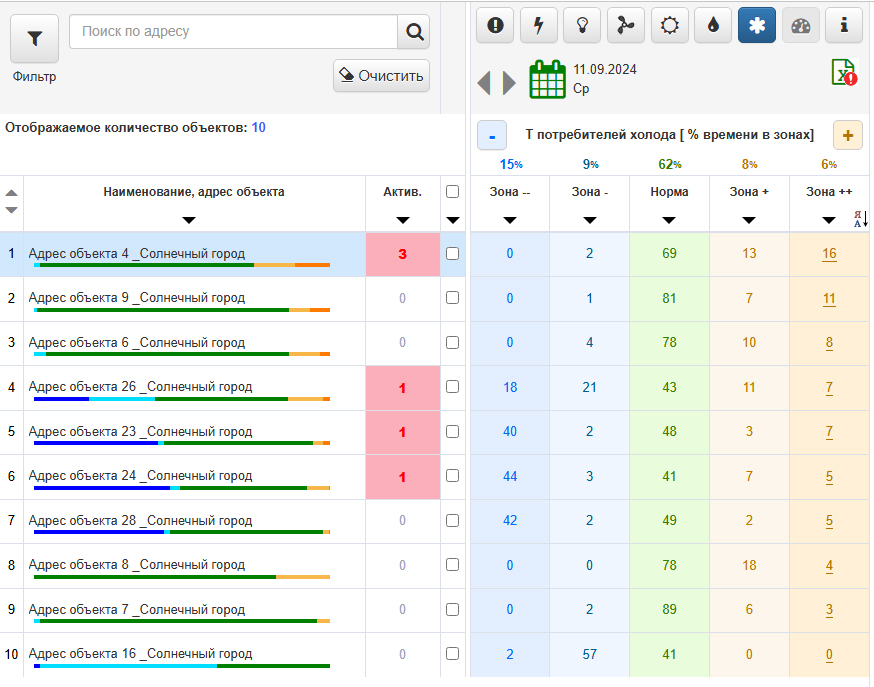Switch to the cold snowflake tab
The height and width of the screenshot is (687, 874).
757,26
